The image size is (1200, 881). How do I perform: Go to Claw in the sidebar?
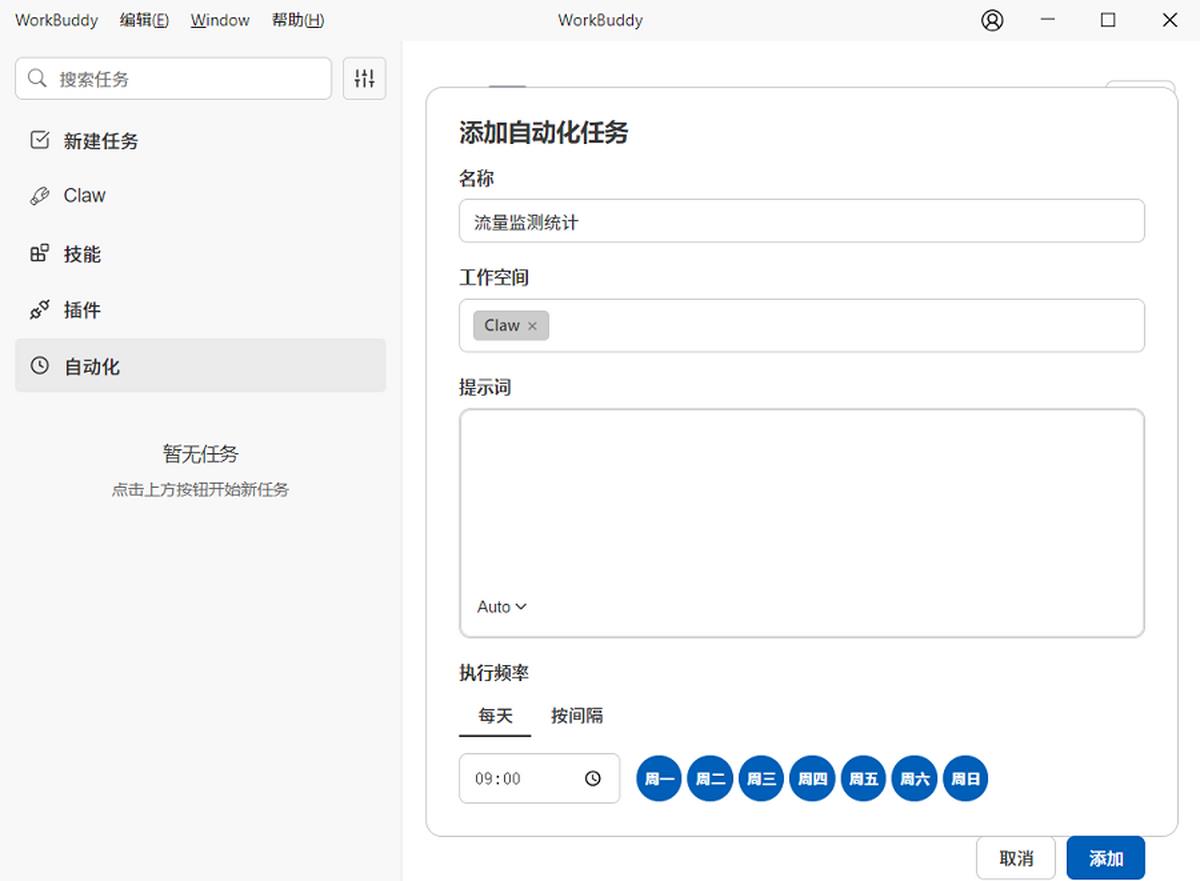coord(84,196)
